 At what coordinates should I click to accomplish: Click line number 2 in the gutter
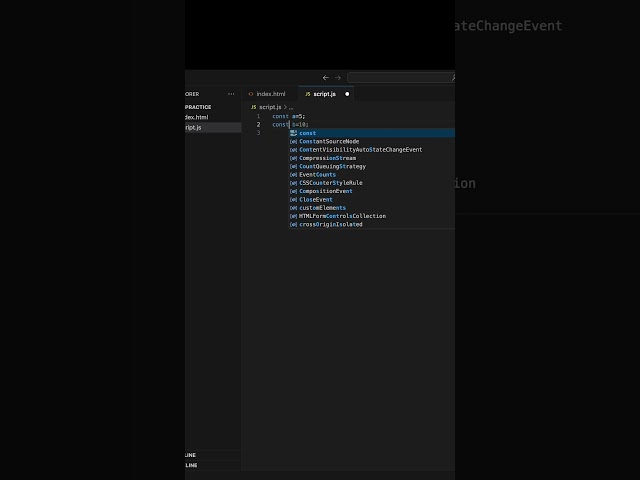[258, 124]
